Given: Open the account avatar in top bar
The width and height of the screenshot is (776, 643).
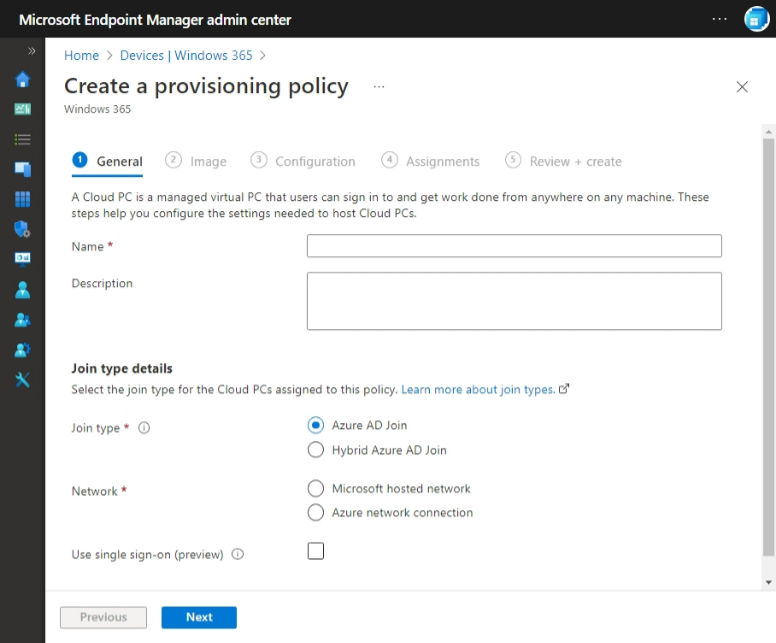Looking at the screenshot, I should click(757, 19).
